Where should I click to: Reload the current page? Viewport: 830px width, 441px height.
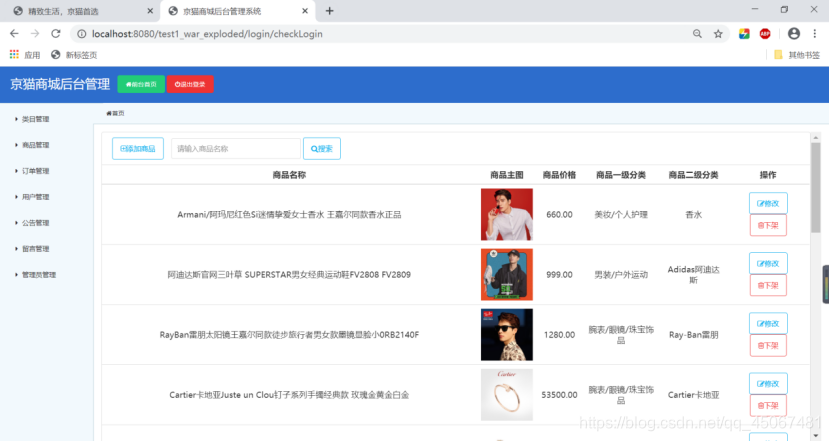[x=56, y=34]
